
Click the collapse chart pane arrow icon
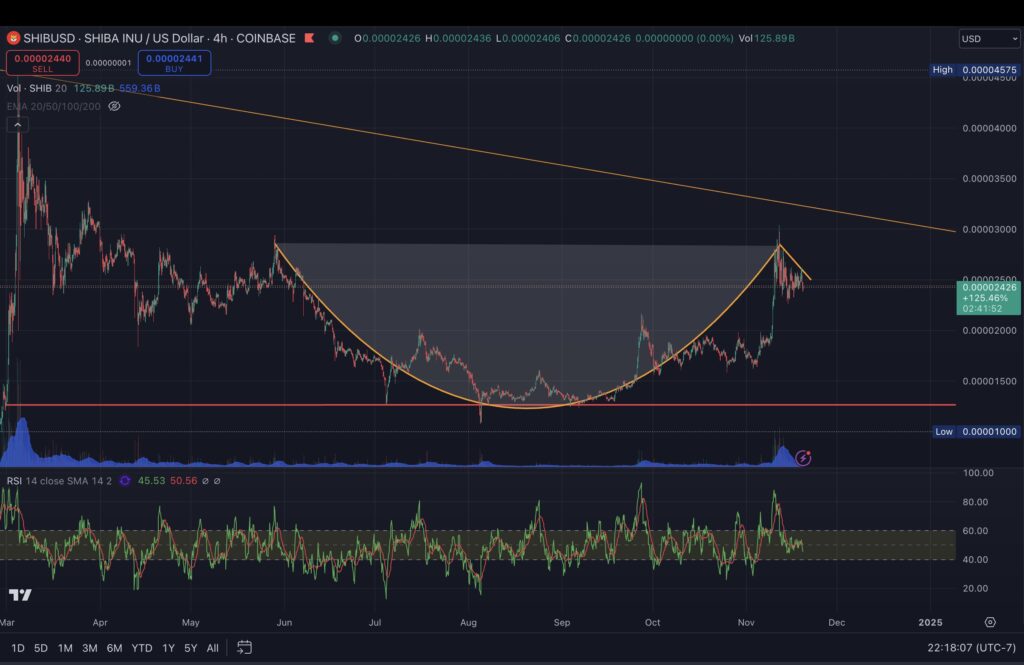click(17, 124)
